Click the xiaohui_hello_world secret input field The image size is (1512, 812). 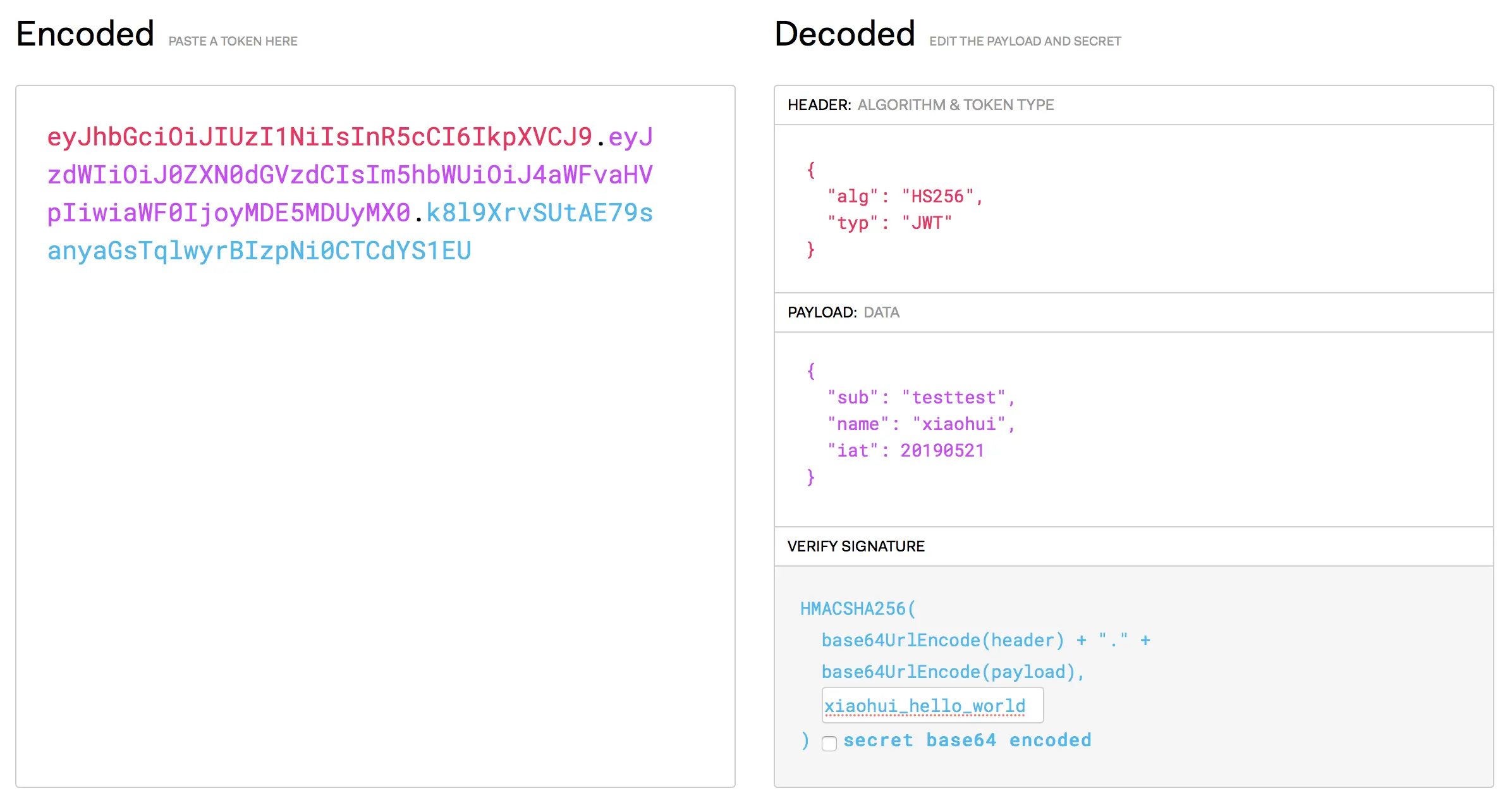point(932,705)
